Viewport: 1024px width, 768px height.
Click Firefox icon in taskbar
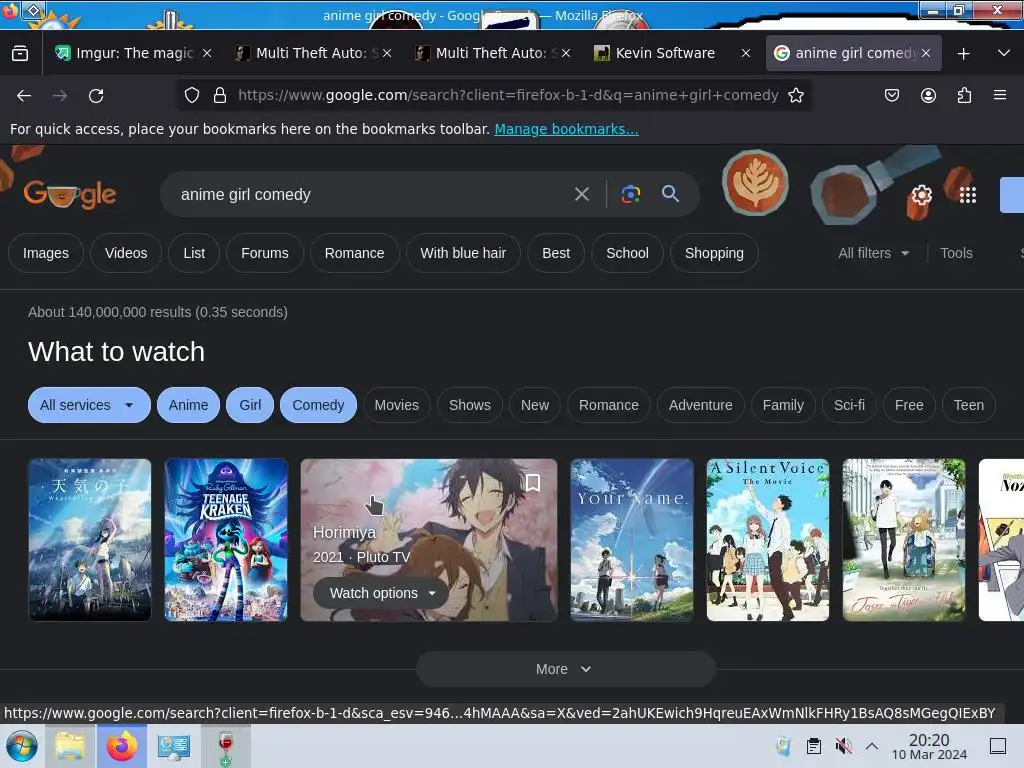(x=122, y=746)
